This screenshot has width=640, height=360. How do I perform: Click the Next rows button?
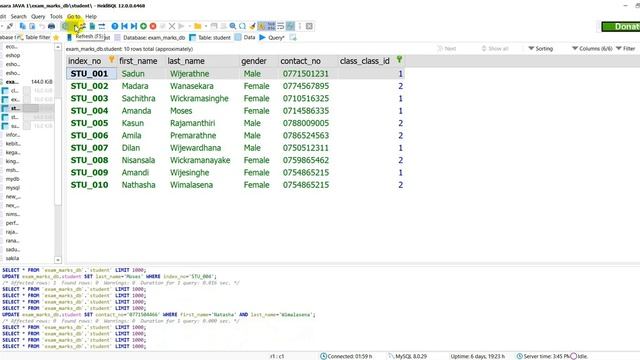point(447,49)
